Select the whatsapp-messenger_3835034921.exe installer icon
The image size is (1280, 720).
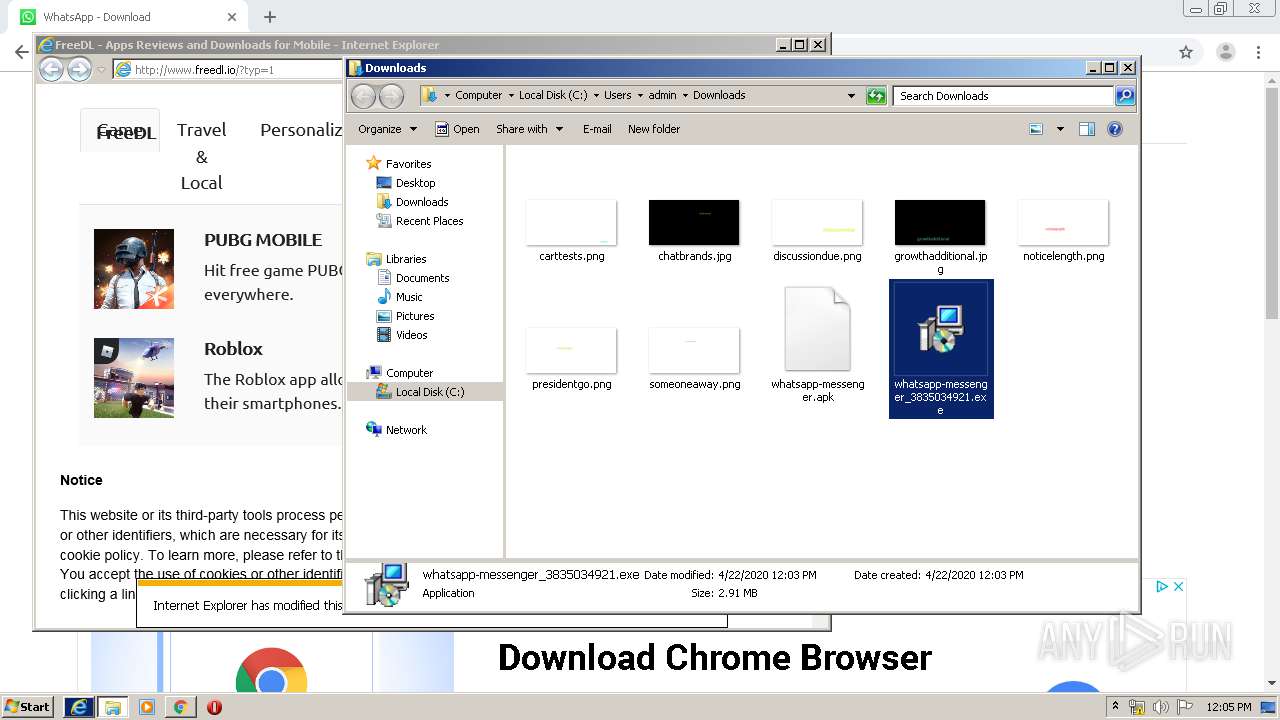(x=940, y=329)
